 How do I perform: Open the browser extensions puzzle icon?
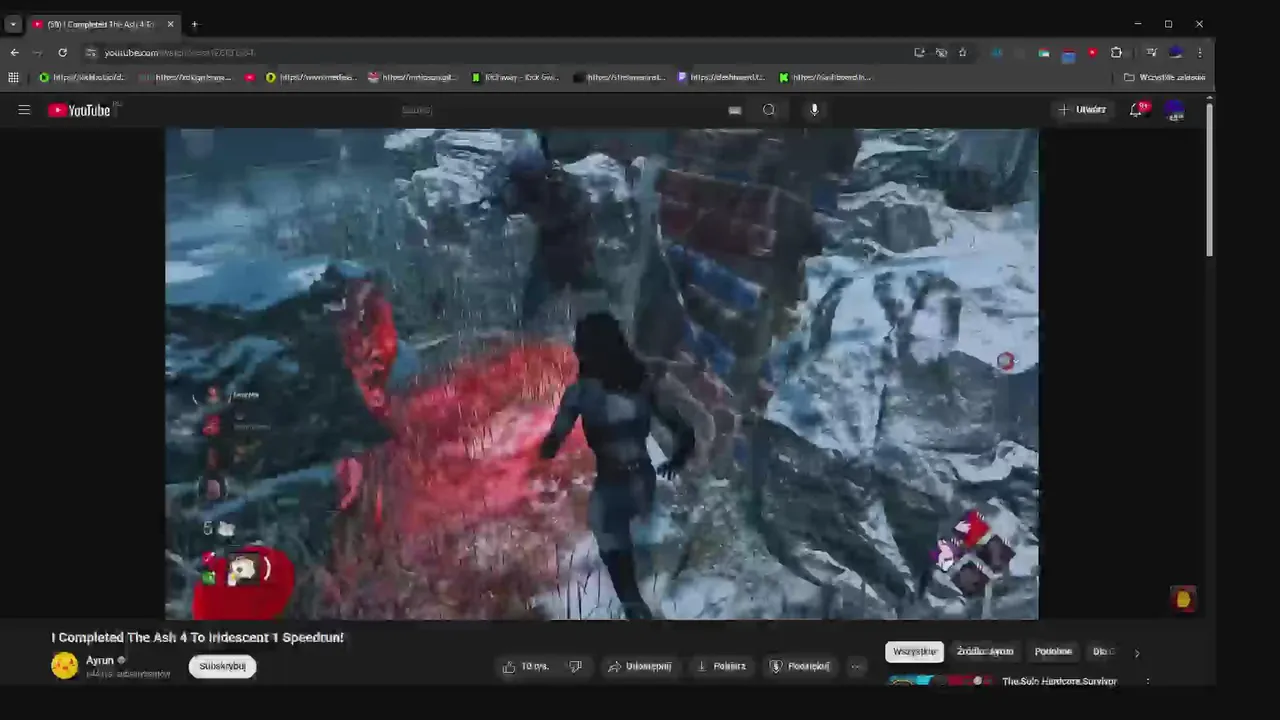(x=1116, y=52)
